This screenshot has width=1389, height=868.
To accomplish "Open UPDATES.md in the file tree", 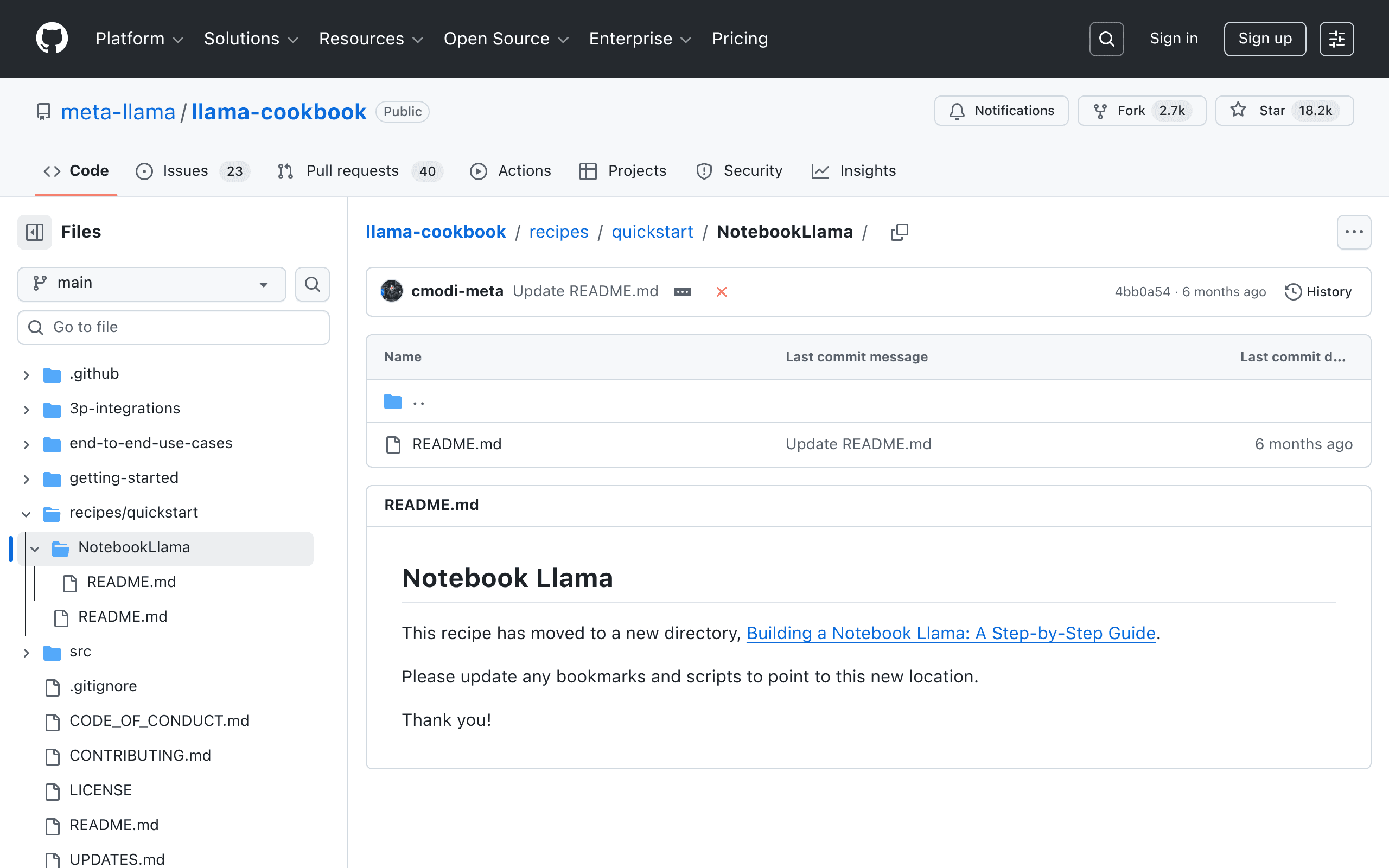I will (117, 859).
